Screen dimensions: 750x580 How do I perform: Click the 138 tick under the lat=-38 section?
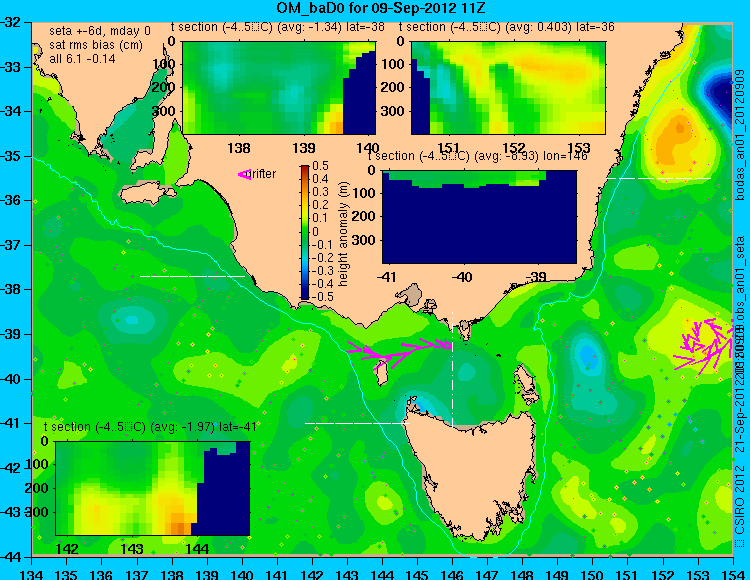(x=239, y=148)
